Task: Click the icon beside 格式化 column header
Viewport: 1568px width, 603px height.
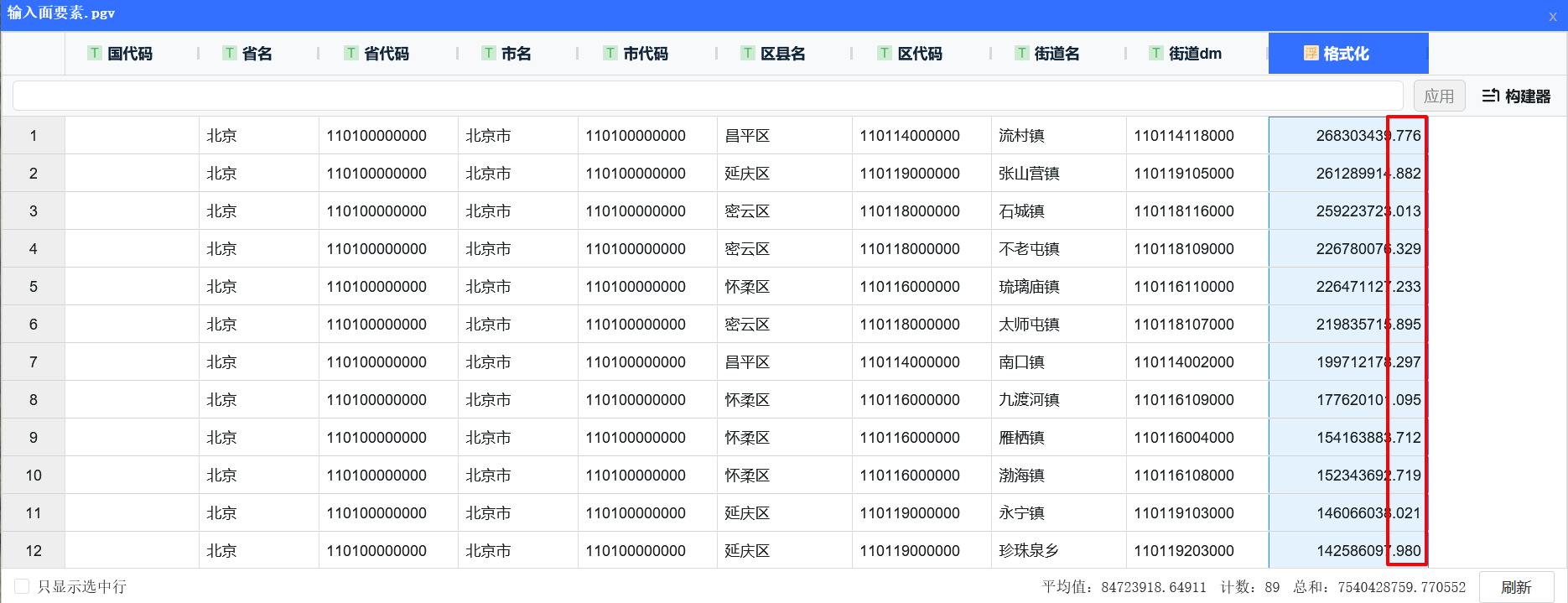Action: pyautogui.click(x=1311, y=53)
